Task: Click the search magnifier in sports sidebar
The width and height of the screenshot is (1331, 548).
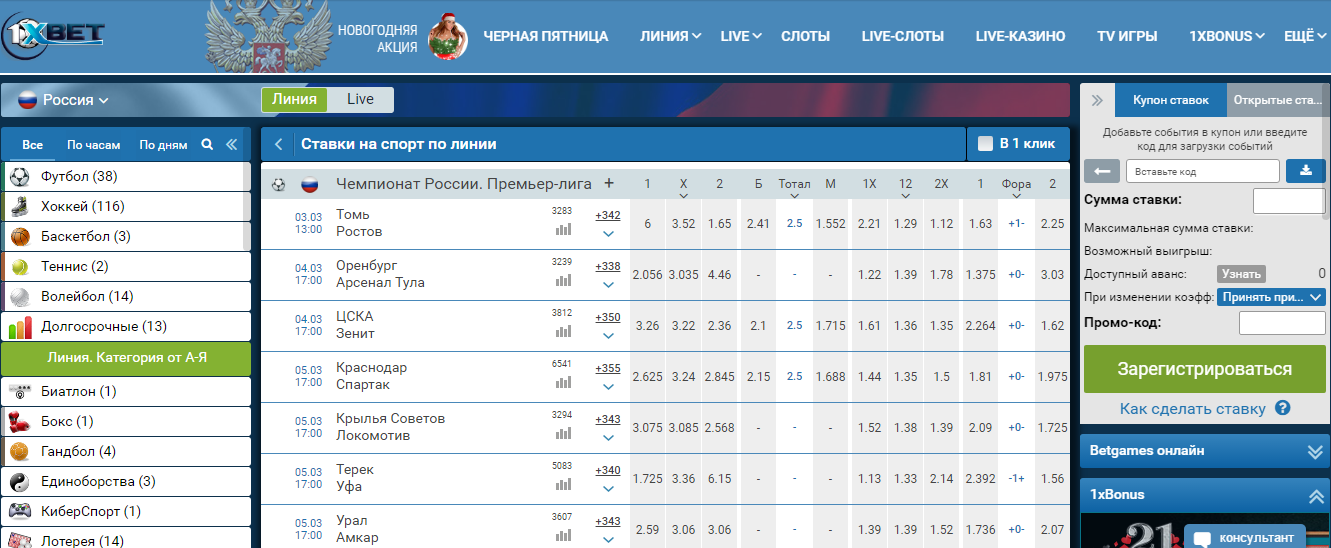Action: coord(207,144)
